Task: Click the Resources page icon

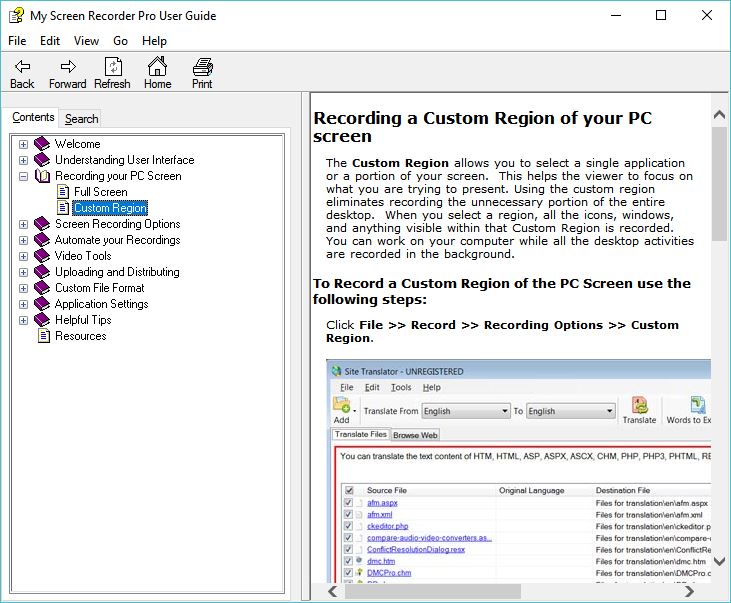Action: [x=43, y=336]
